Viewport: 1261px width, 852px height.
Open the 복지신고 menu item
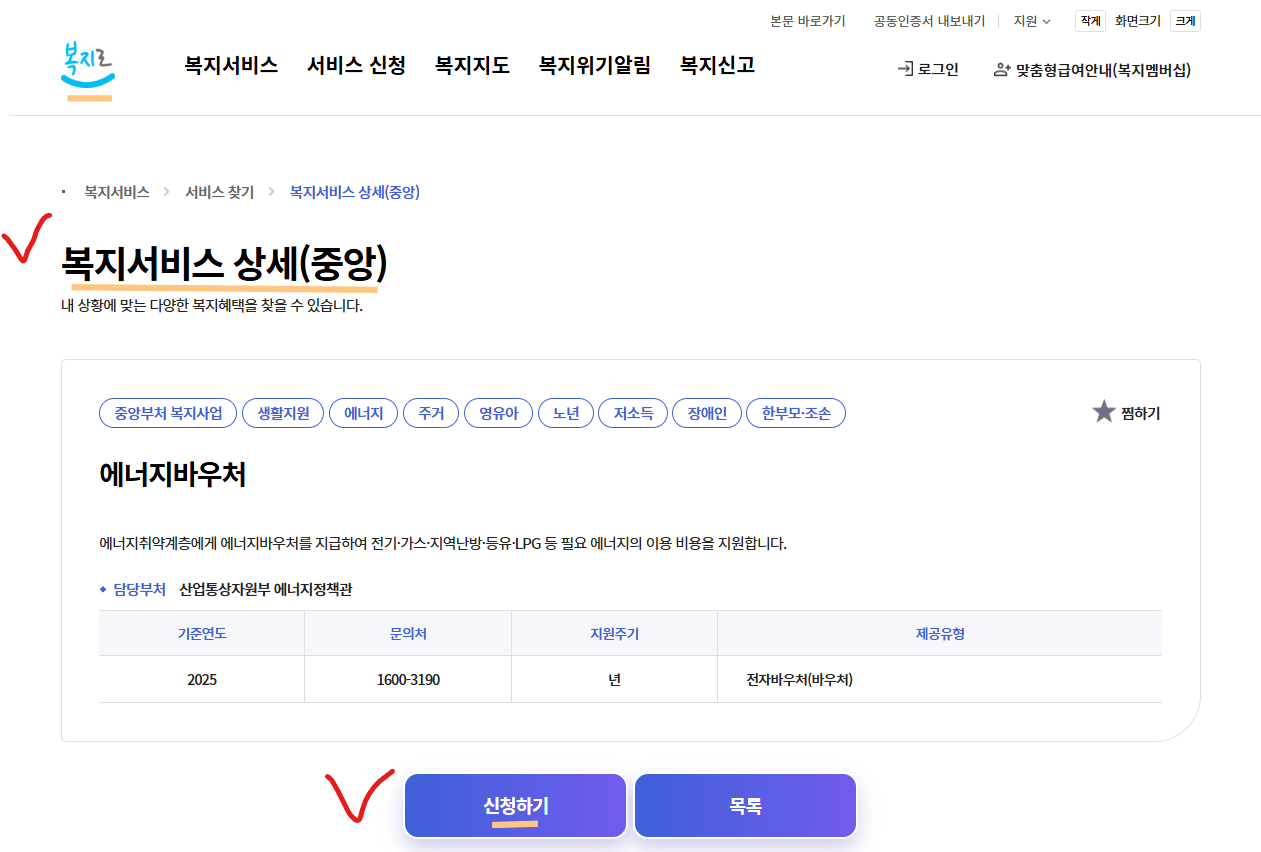tap(716, 65)
